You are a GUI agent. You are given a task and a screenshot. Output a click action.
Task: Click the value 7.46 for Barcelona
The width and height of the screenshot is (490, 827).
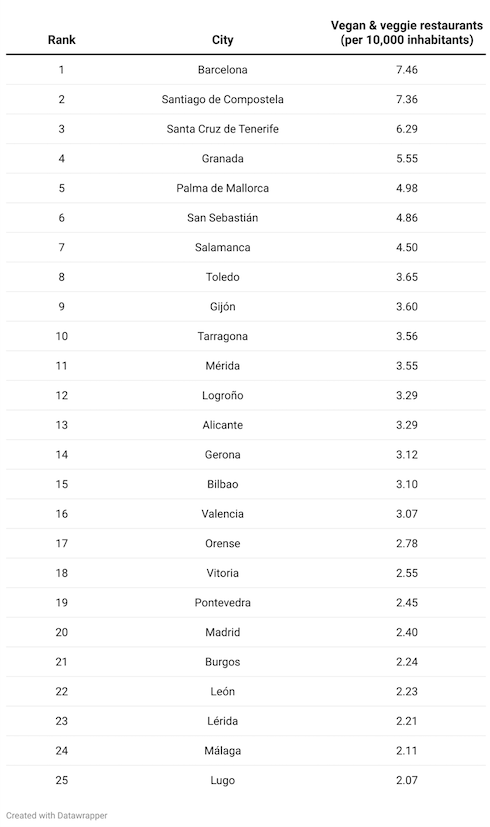(x=407, y=70)
